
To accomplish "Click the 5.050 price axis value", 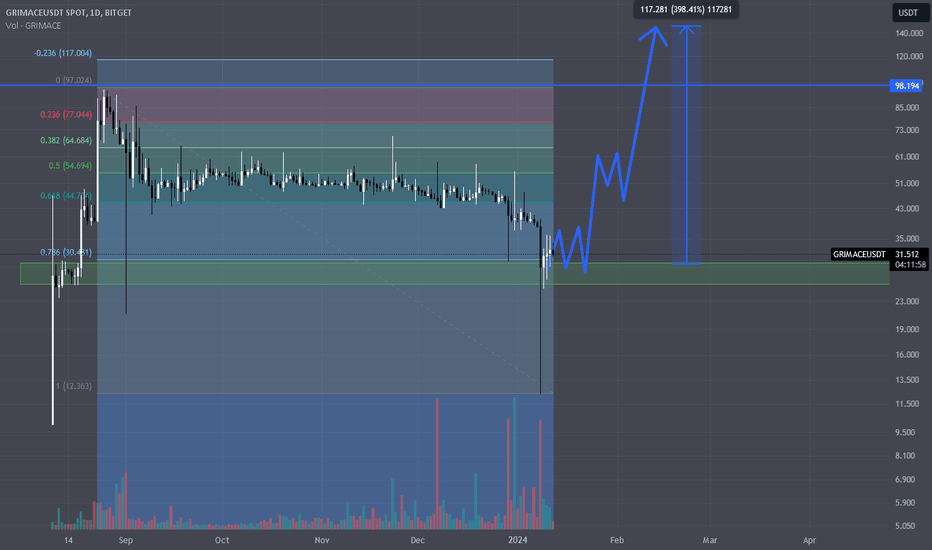I will (x=905, y=526).
